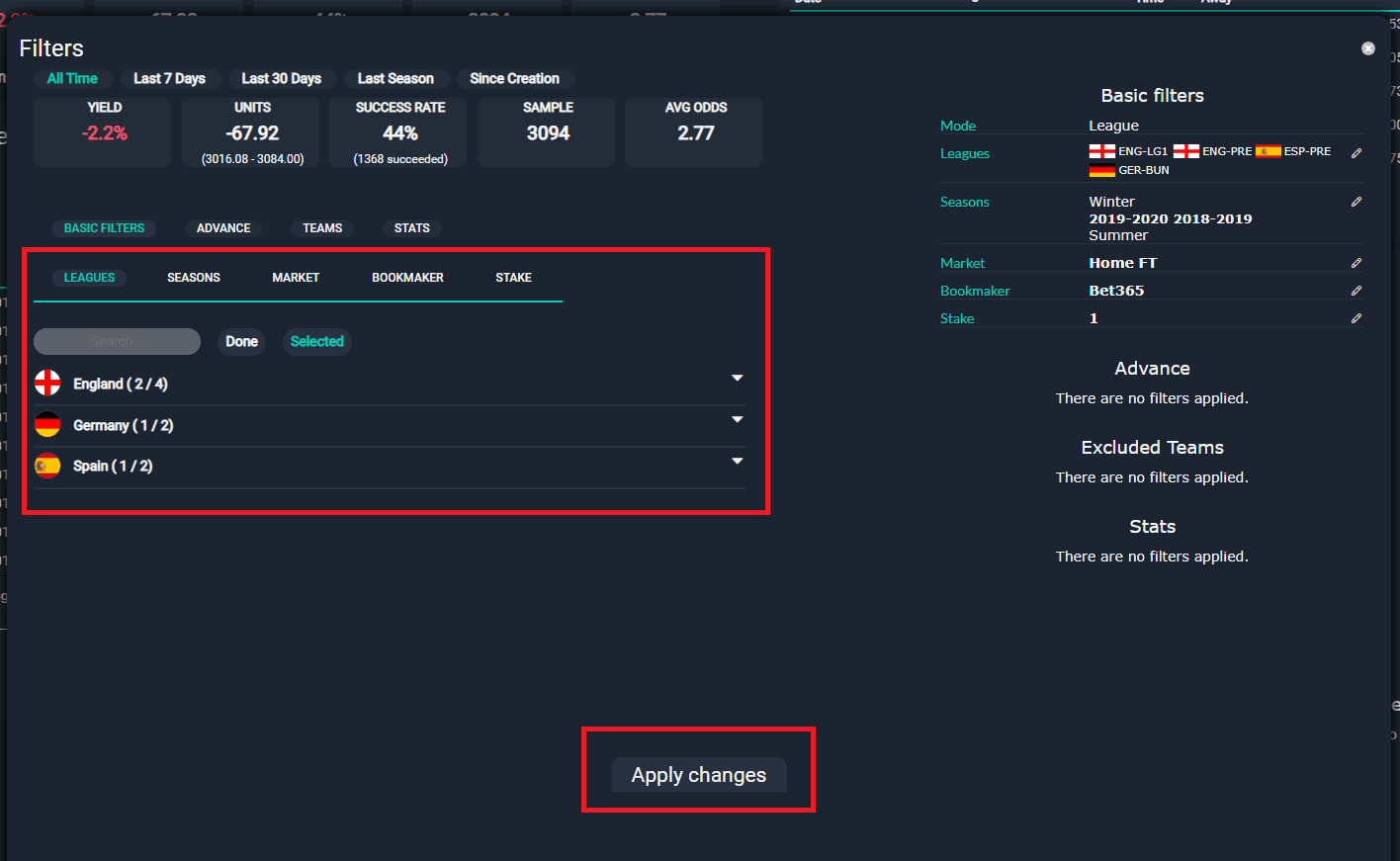The image size is (1400, 861).
Task: Toggle the Selected leagues filter
Action: 316,342
